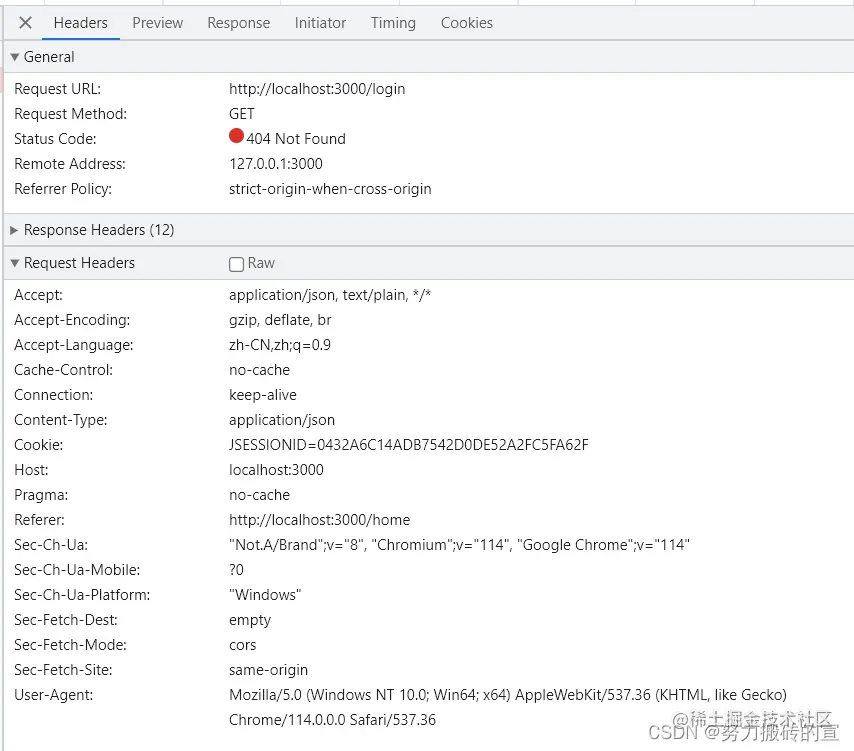The width and height of the screenshot is (854, 751).
Task: Collapse the General section triangle
Action: (15, 57)
